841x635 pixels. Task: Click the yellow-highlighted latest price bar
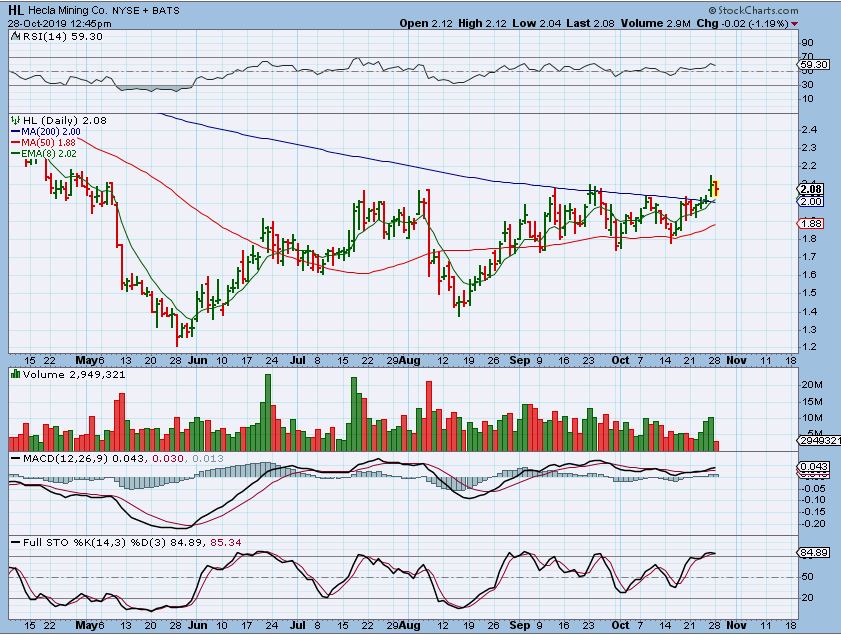pyautogui.click(x=717, y=189)
